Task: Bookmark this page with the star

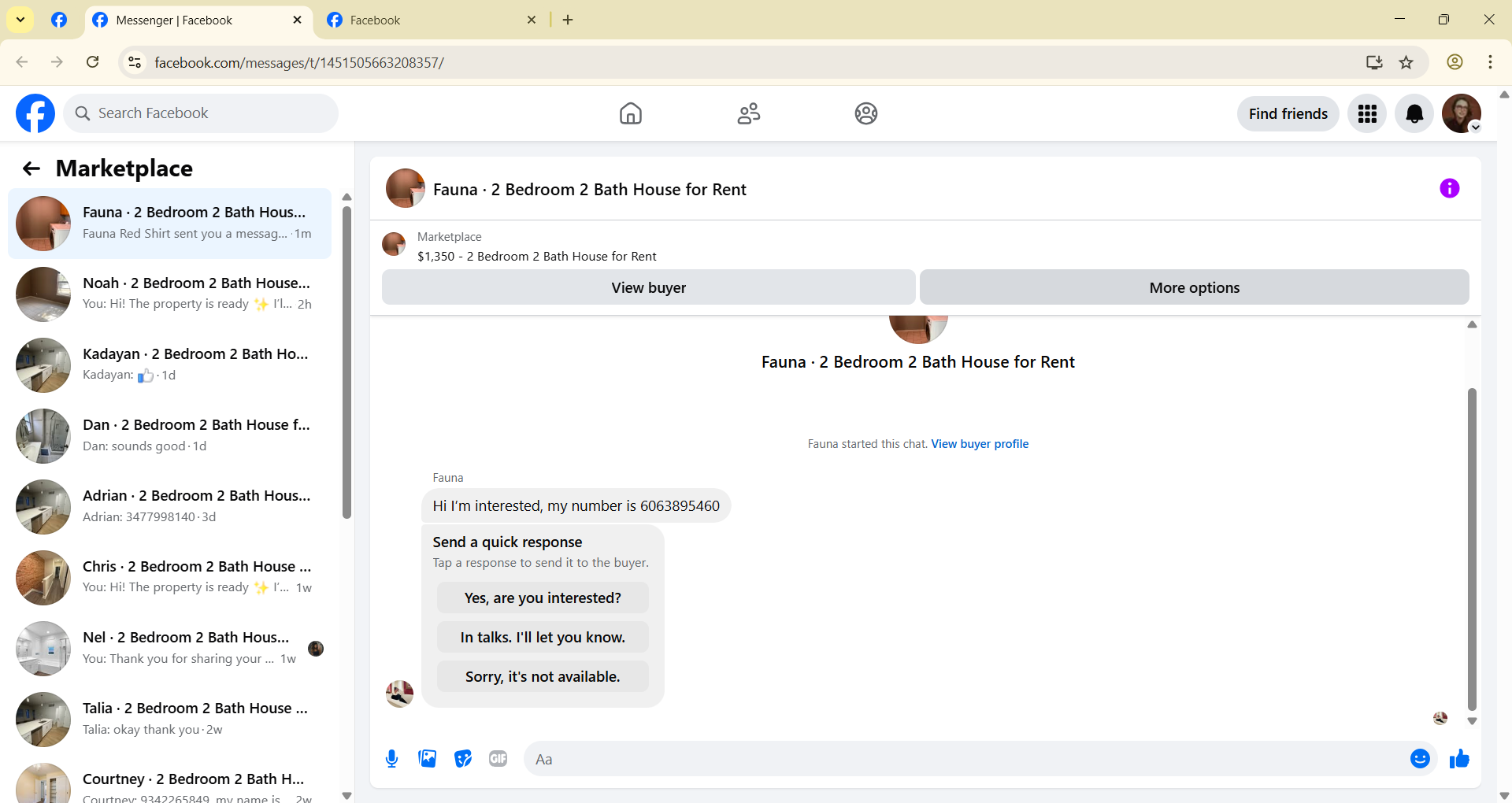Action: pos(1406,62)
